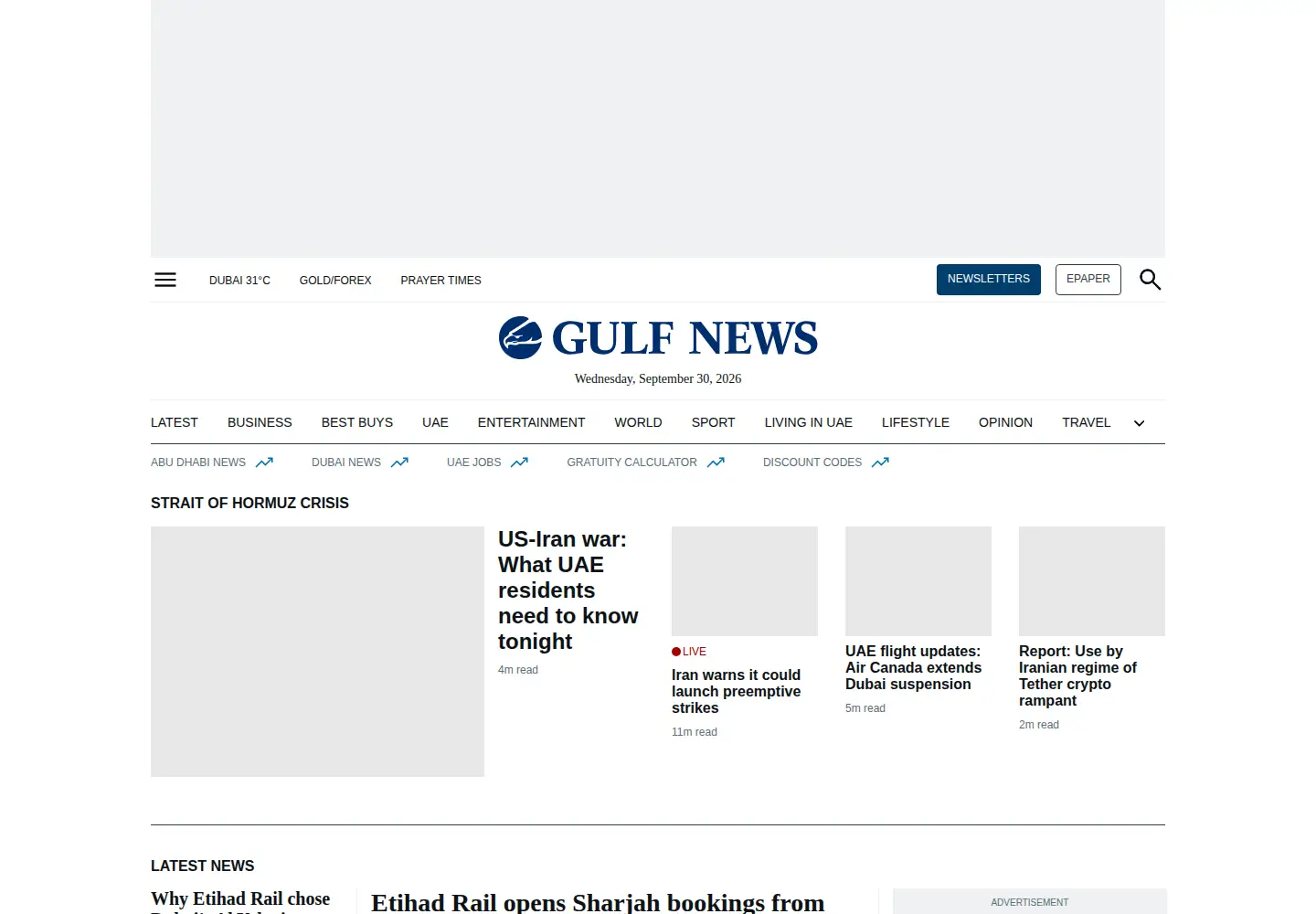This screenshot has height=914, width=1316.
Task: Click trending arrow beside Discount Codes
Action: [x=880, y=462]
